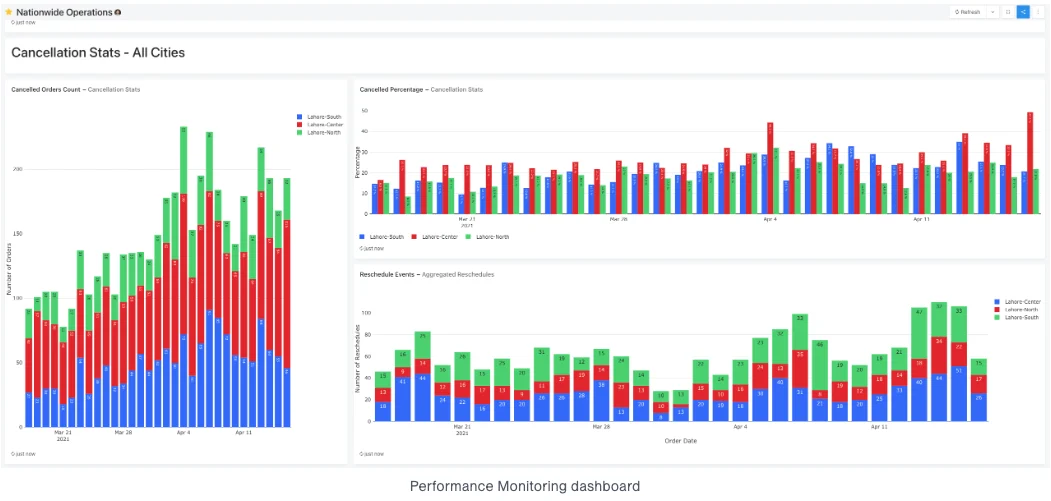Click the Cancellation Stats - All Cities heading
The height and width of the screenshot is (501, 1051).
point(98,52)
